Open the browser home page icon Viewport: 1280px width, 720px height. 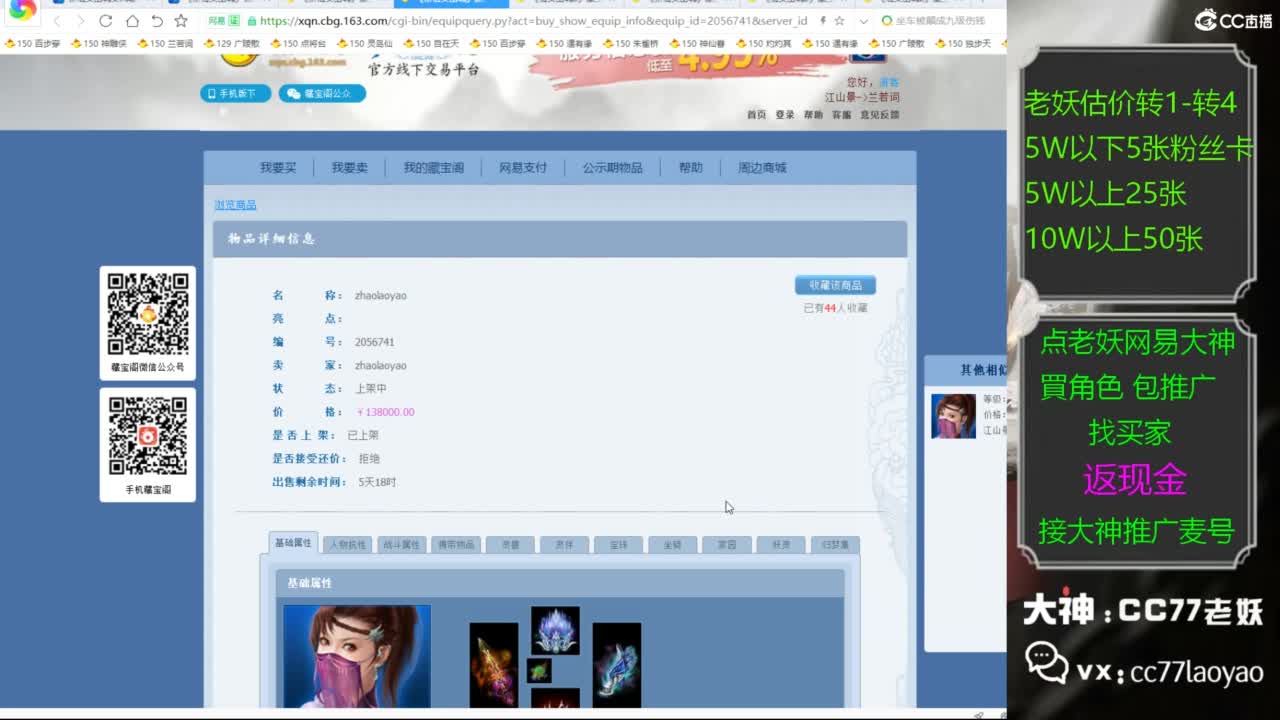coord(131,20)
